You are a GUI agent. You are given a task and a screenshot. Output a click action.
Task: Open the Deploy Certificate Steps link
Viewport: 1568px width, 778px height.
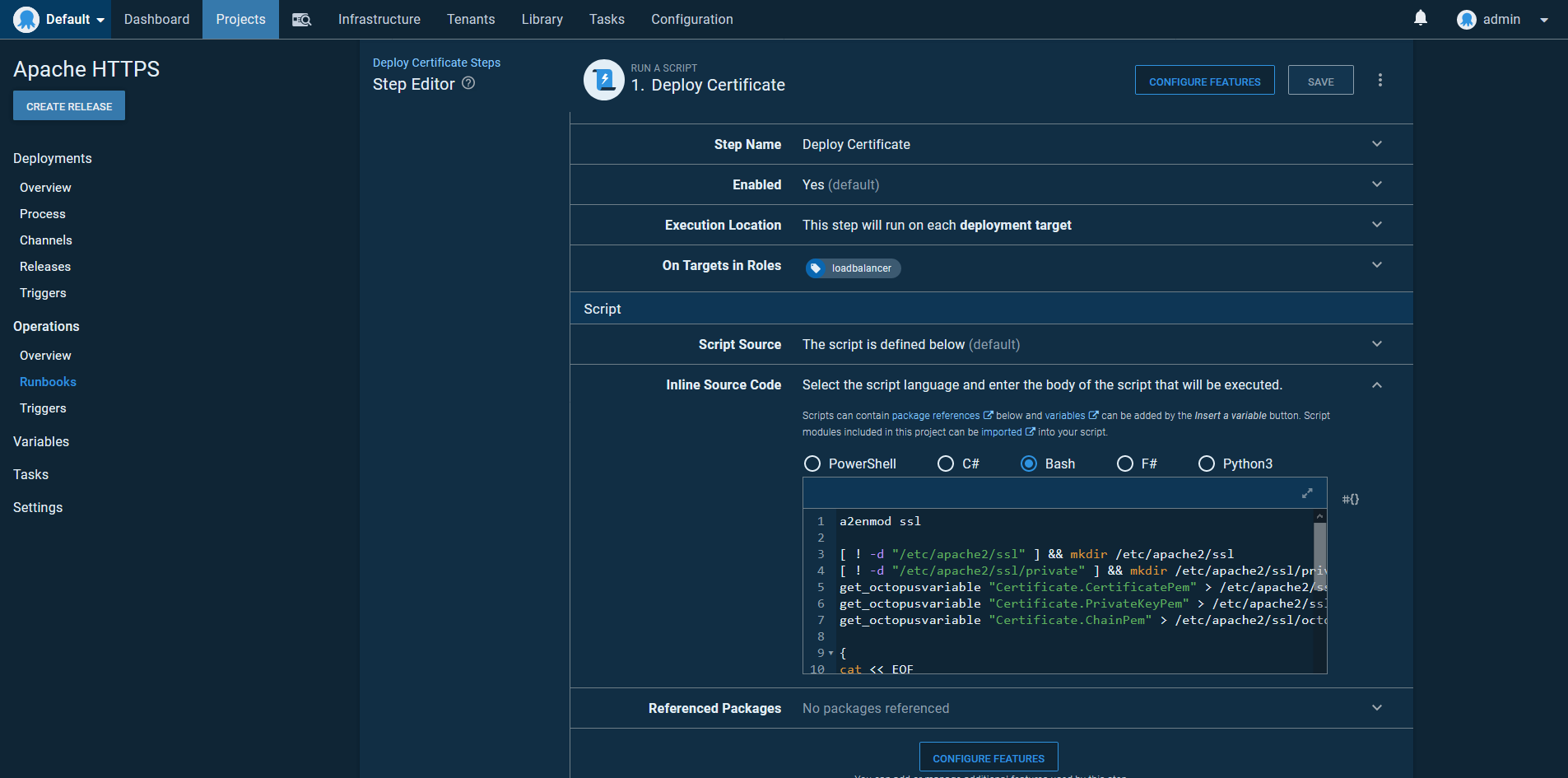(436, 63)
